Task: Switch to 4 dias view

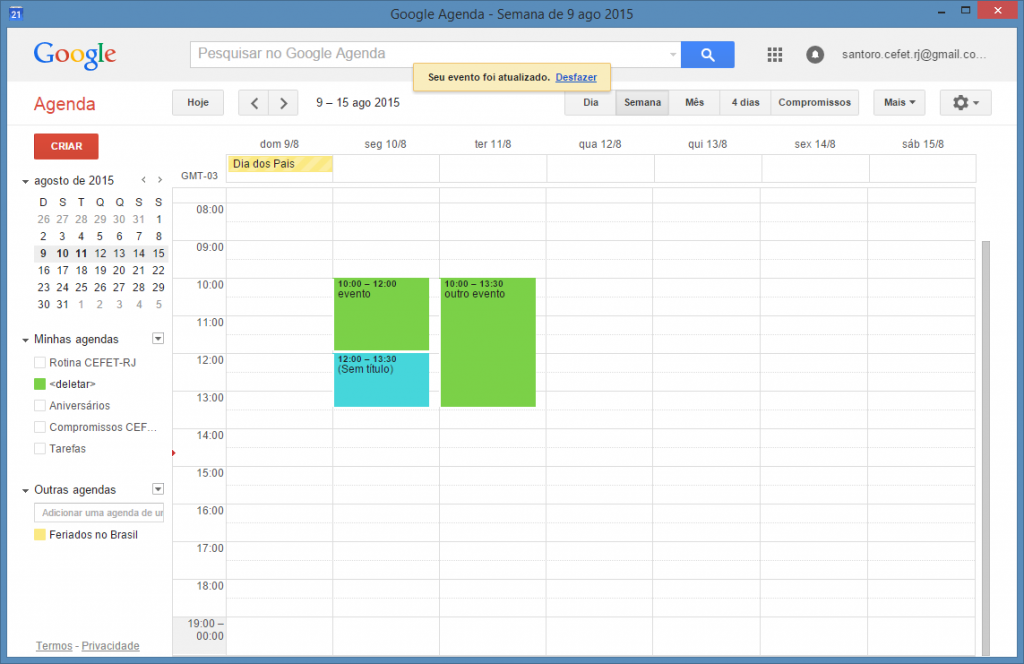Action: pyautogui.click(x=745, y=103)
